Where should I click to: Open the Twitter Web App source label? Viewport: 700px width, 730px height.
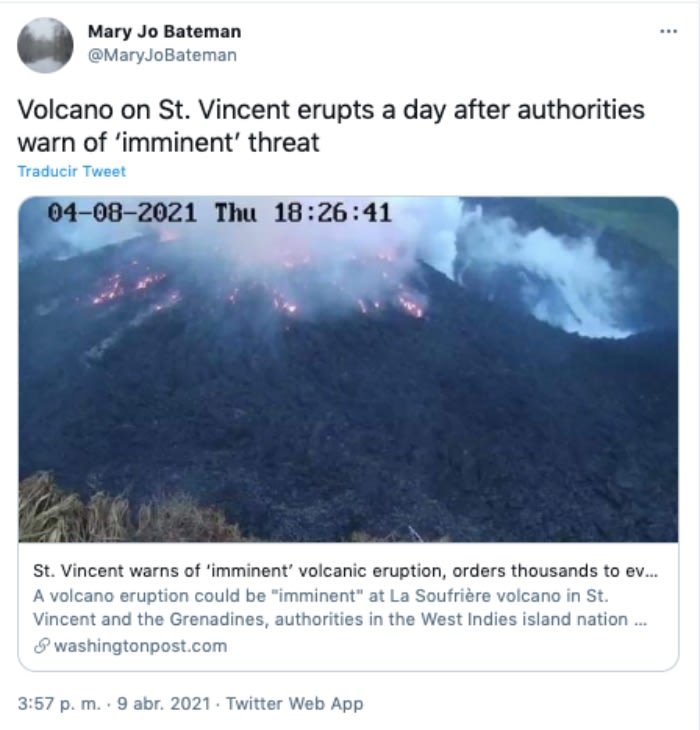(295, 703)
